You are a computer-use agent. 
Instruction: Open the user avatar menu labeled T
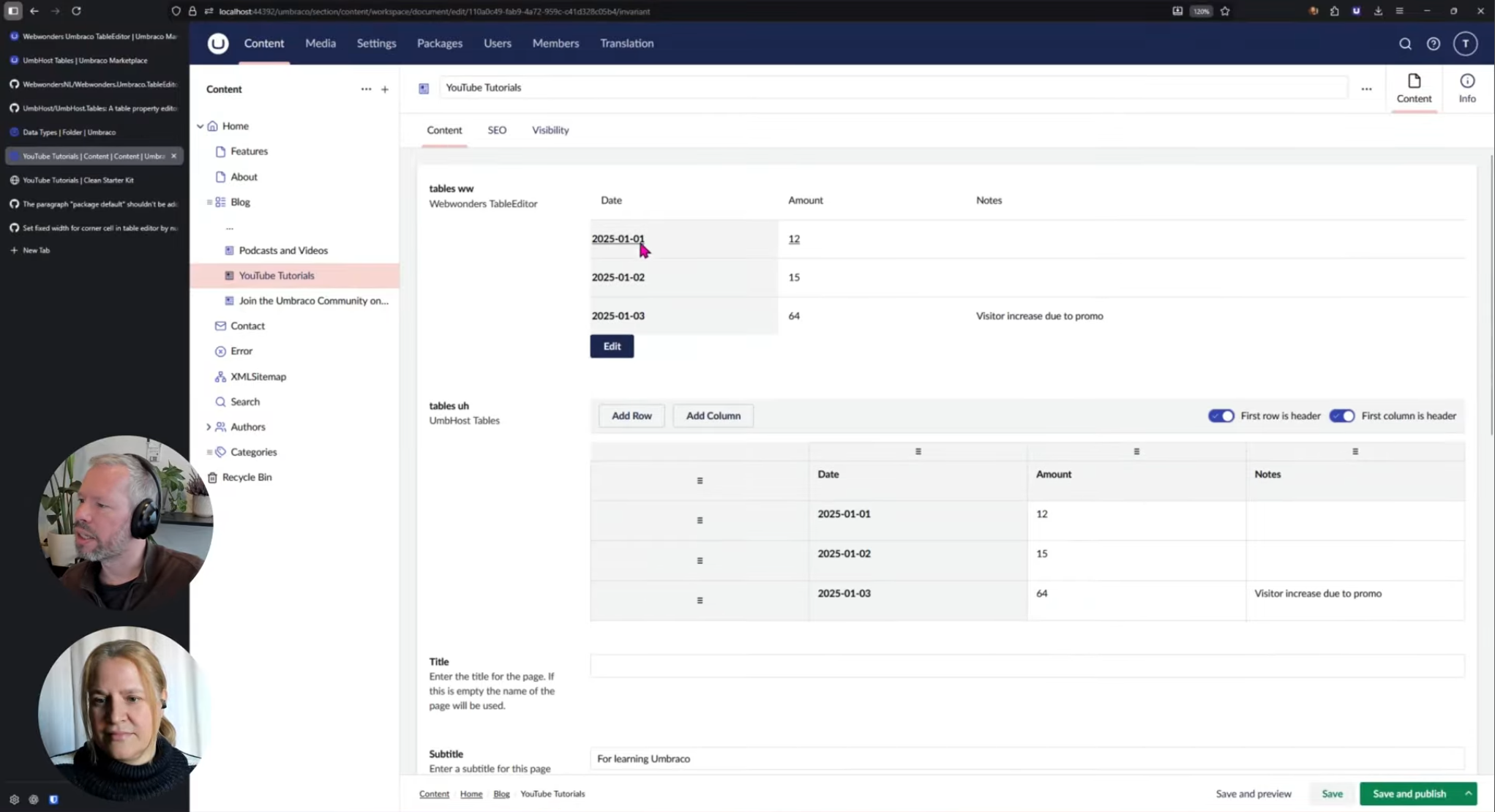click(1465, 44)
